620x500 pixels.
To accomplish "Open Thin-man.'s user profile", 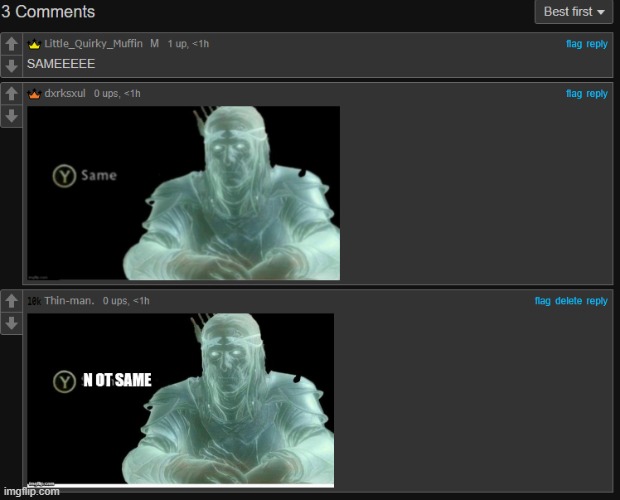I will [70, 301].
